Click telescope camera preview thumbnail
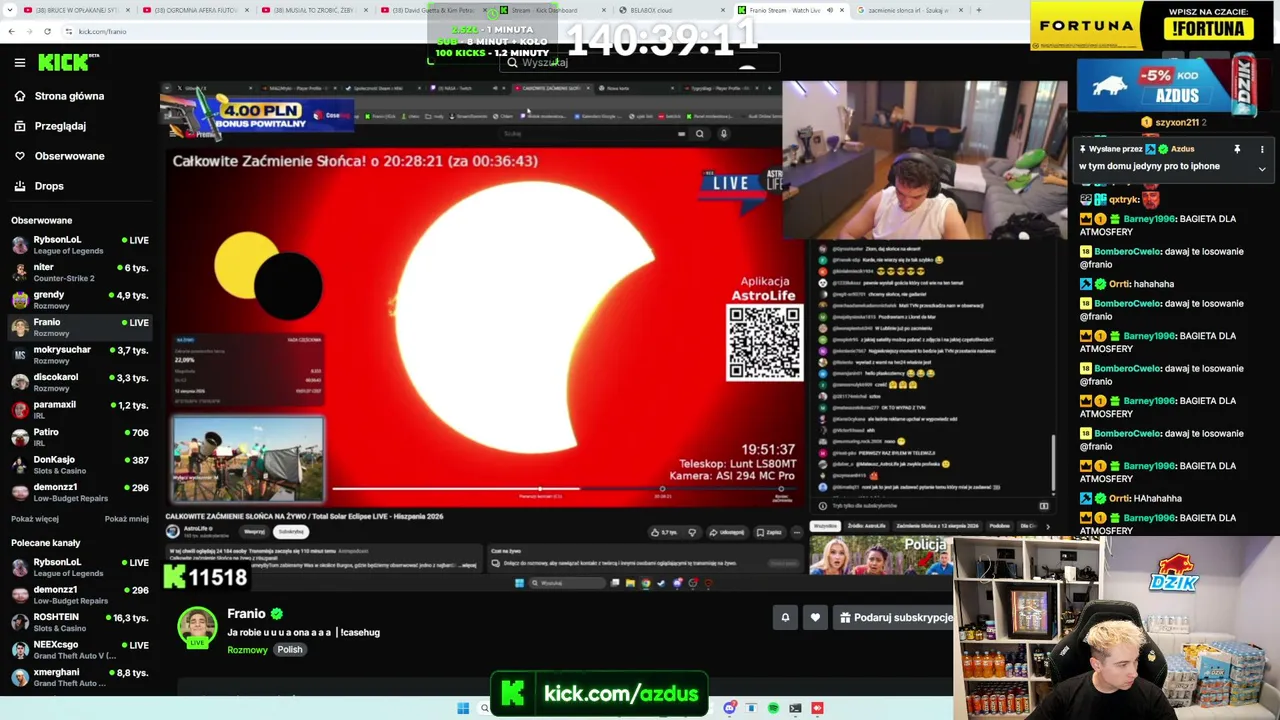Viewport: 1280px width, 720px height. pos(248,458)
